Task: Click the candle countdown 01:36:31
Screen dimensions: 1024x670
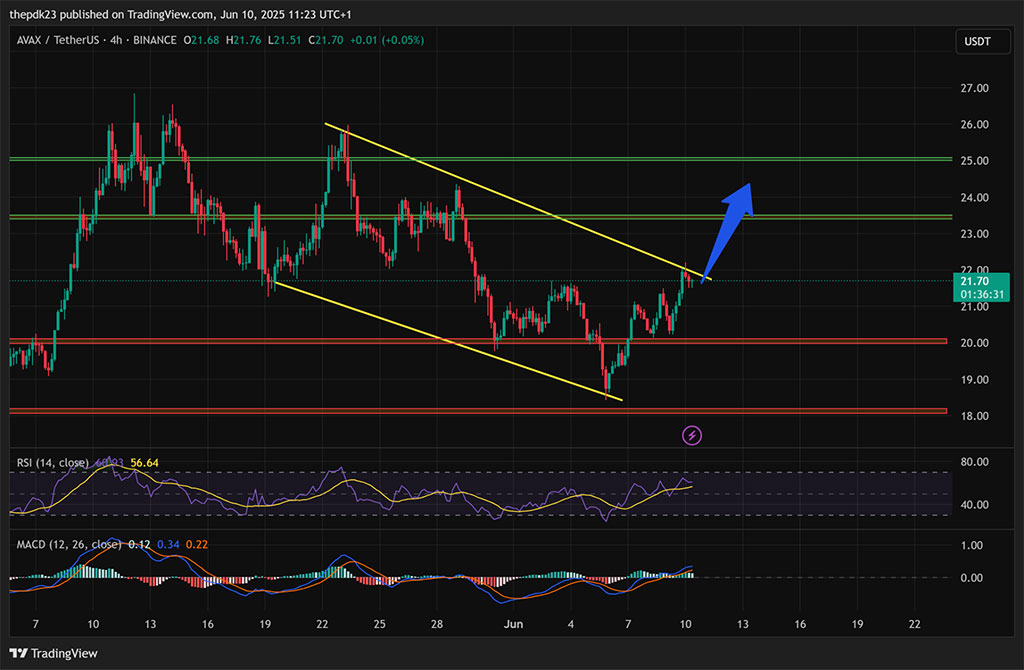Action: 982,295
